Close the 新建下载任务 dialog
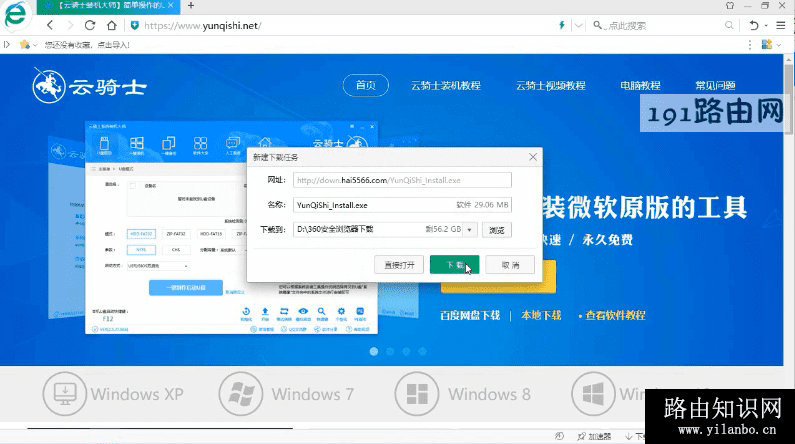The height and width of the screenshot is (444, 795). tap(533, 157)
